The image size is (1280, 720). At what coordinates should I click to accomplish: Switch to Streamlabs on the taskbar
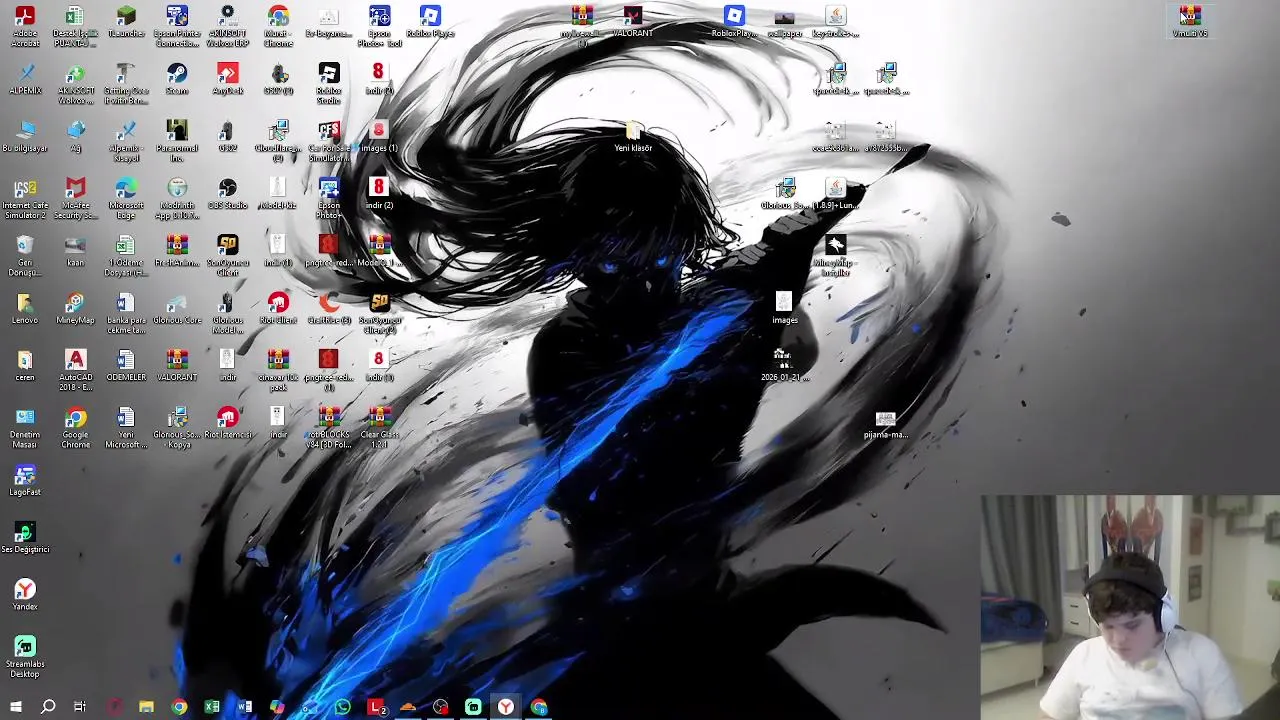(473, 707)
